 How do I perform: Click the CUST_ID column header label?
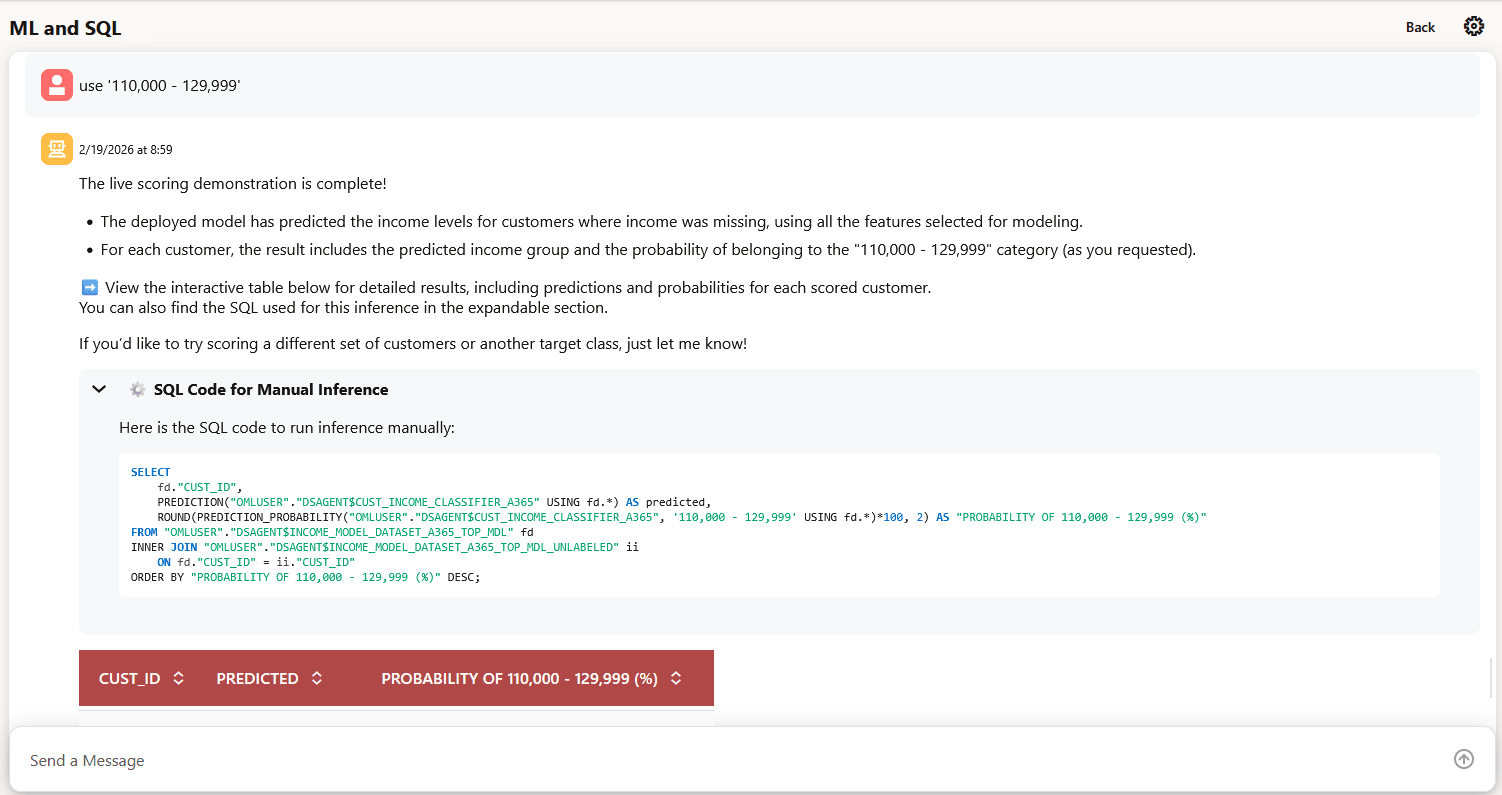click(130, 678)
